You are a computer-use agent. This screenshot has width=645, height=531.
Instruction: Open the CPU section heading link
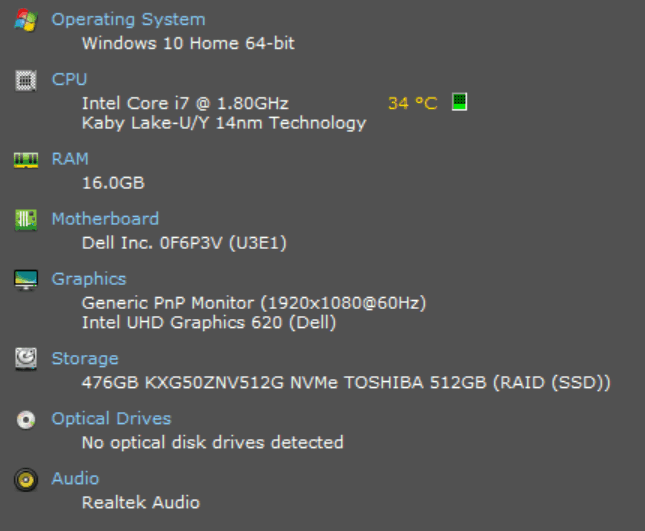pos(69,79)
